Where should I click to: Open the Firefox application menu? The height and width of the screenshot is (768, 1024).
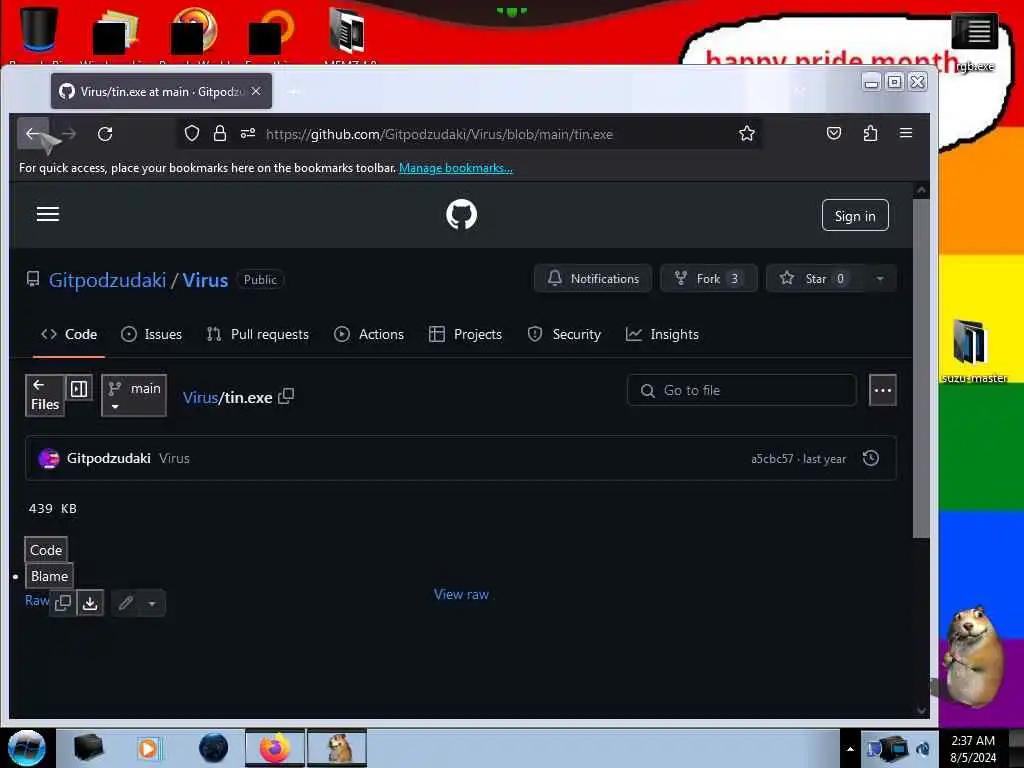(x=906, y=133)
